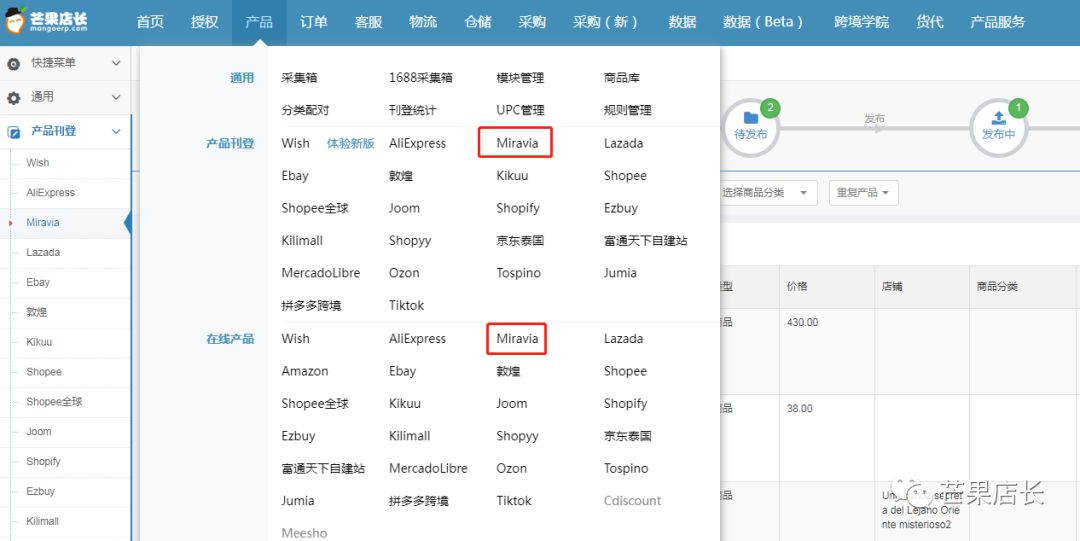Open the 数据（Beta） top menu
Viewport: 1080px width, 541px height.
764,22
